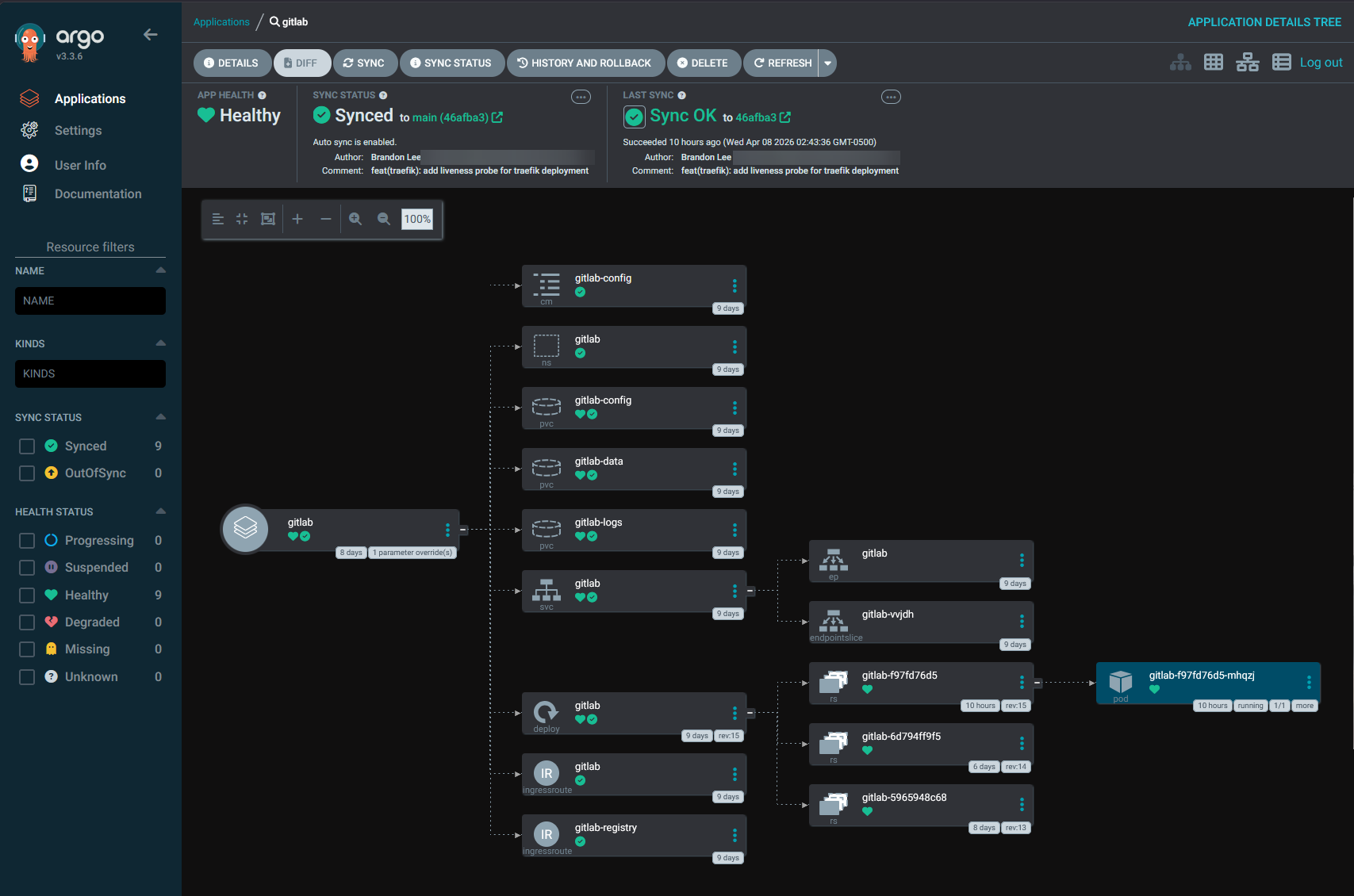The width and height of the screenshot is (1354, 896).
Task: Open the gitlab-data pvc node menu
Action: 735,469
